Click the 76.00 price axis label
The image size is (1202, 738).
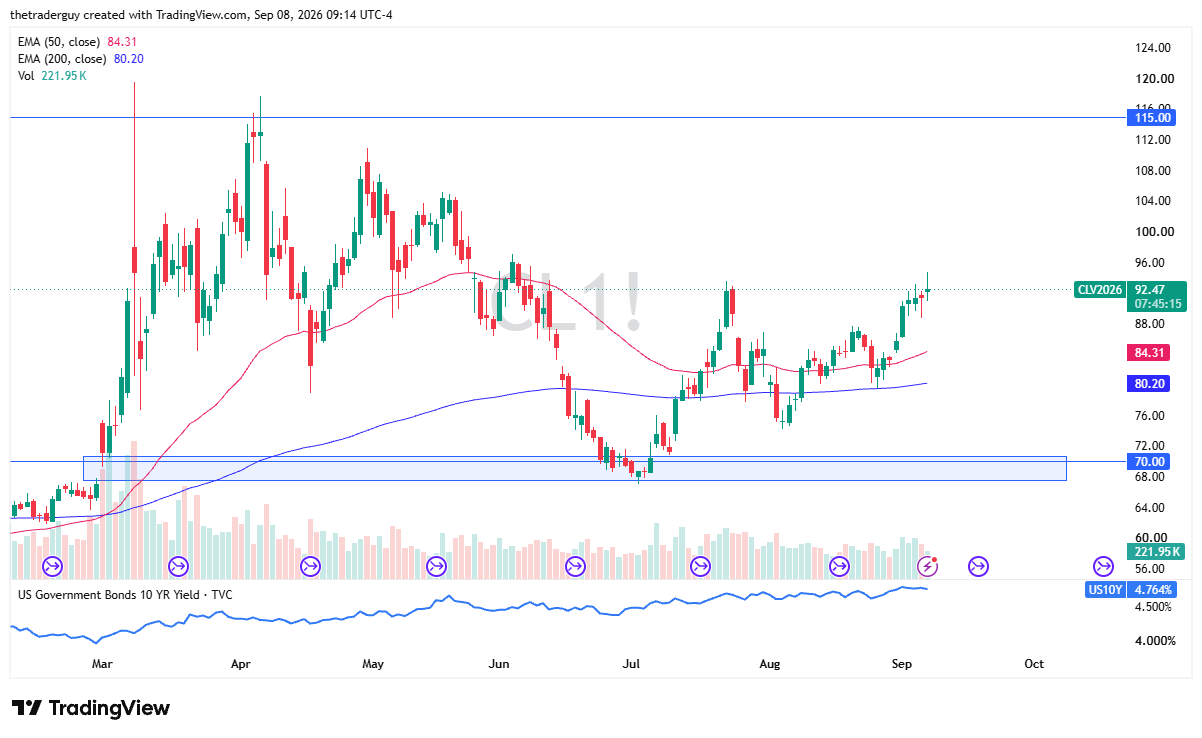point(1149,416)
